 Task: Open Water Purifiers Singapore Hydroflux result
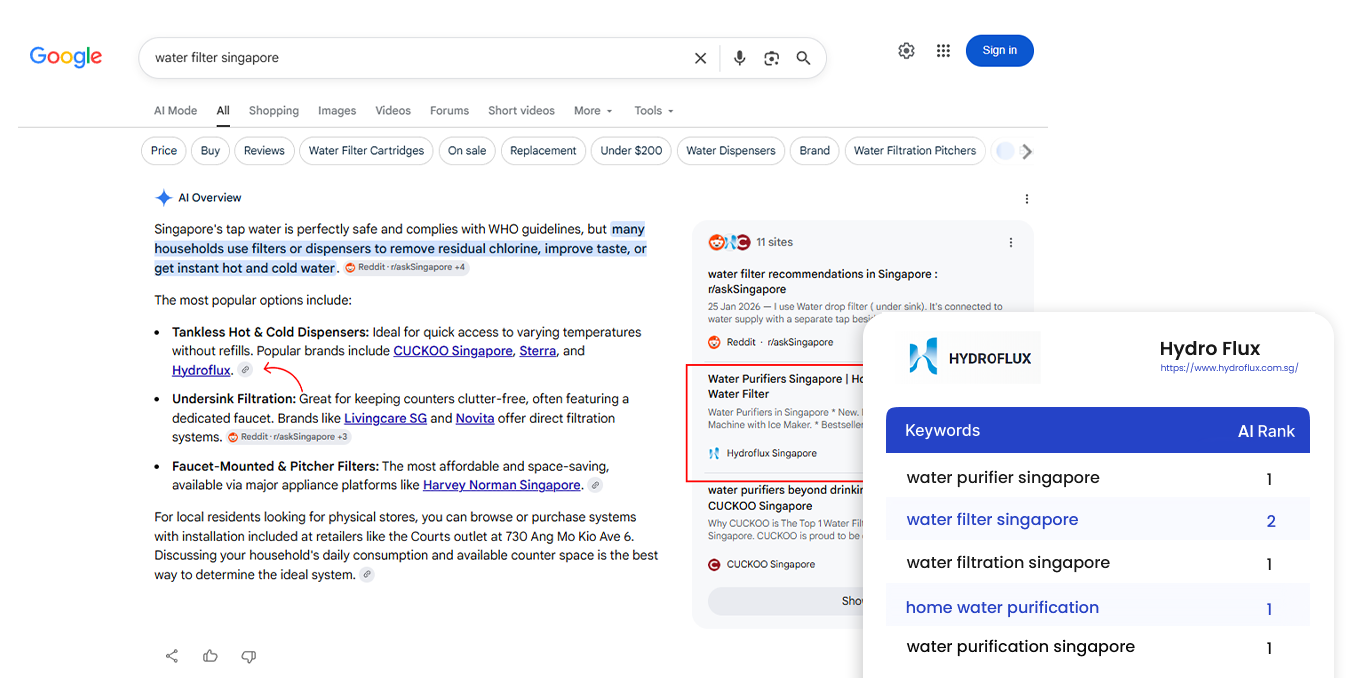pyautogui.click(x=785, y=386)
